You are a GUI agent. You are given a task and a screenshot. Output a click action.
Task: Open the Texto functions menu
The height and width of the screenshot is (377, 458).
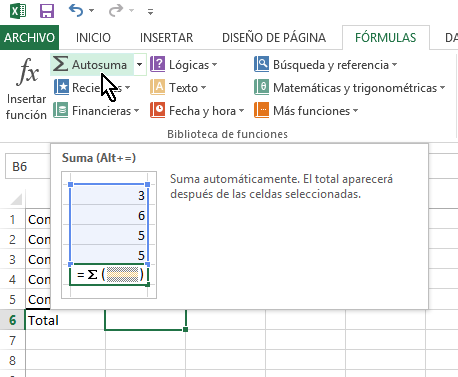pyautogui.click(x=178, y=88)
